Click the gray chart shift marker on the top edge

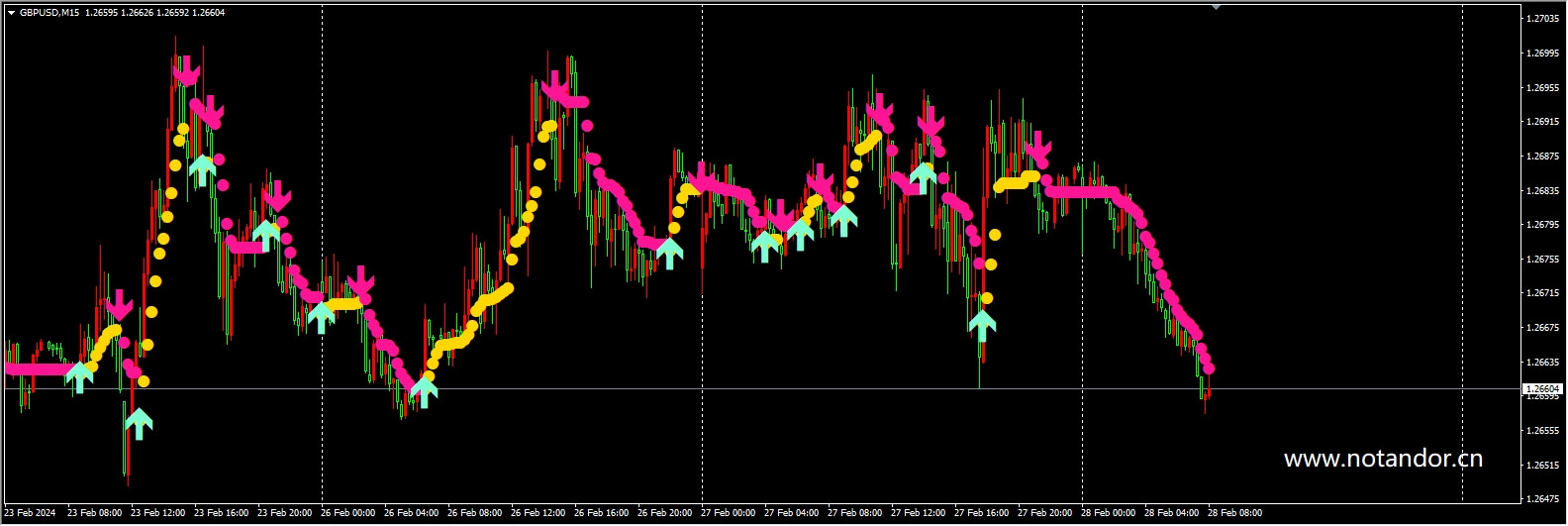pyautogui.click(x=1216, y=7)
